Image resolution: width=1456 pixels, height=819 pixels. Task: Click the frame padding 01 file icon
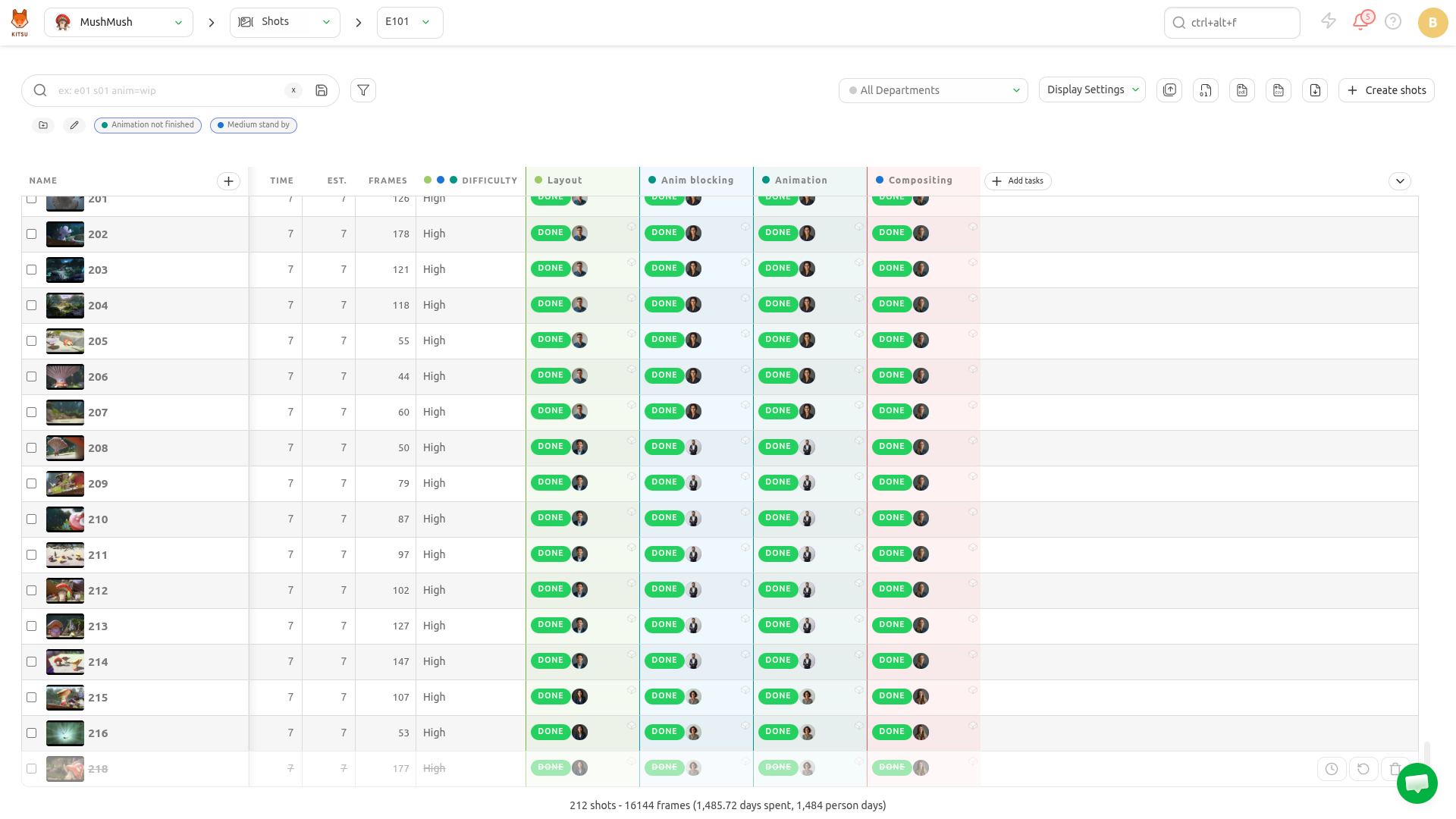pyautogui.click(x=1206, y=90)
